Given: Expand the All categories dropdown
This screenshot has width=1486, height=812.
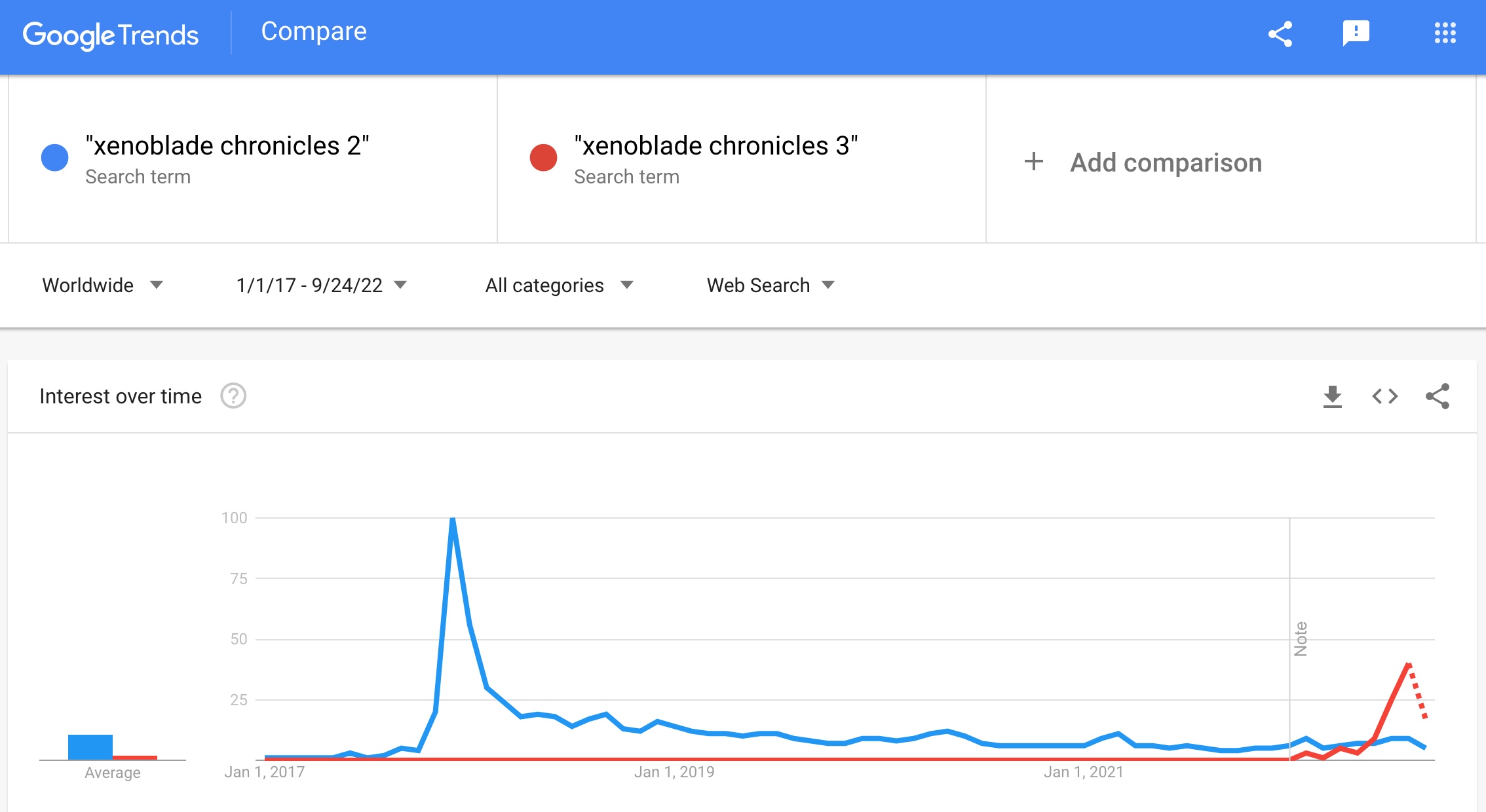Looking at the screenshot, I should coord(559,285).
